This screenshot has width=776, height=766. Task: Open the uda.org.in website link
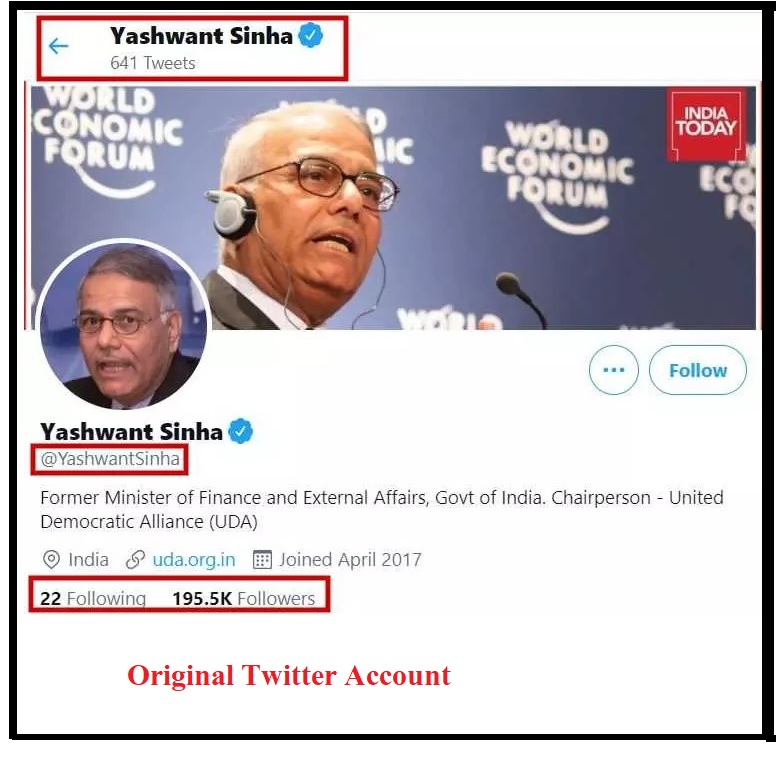(x=194, y=560)
